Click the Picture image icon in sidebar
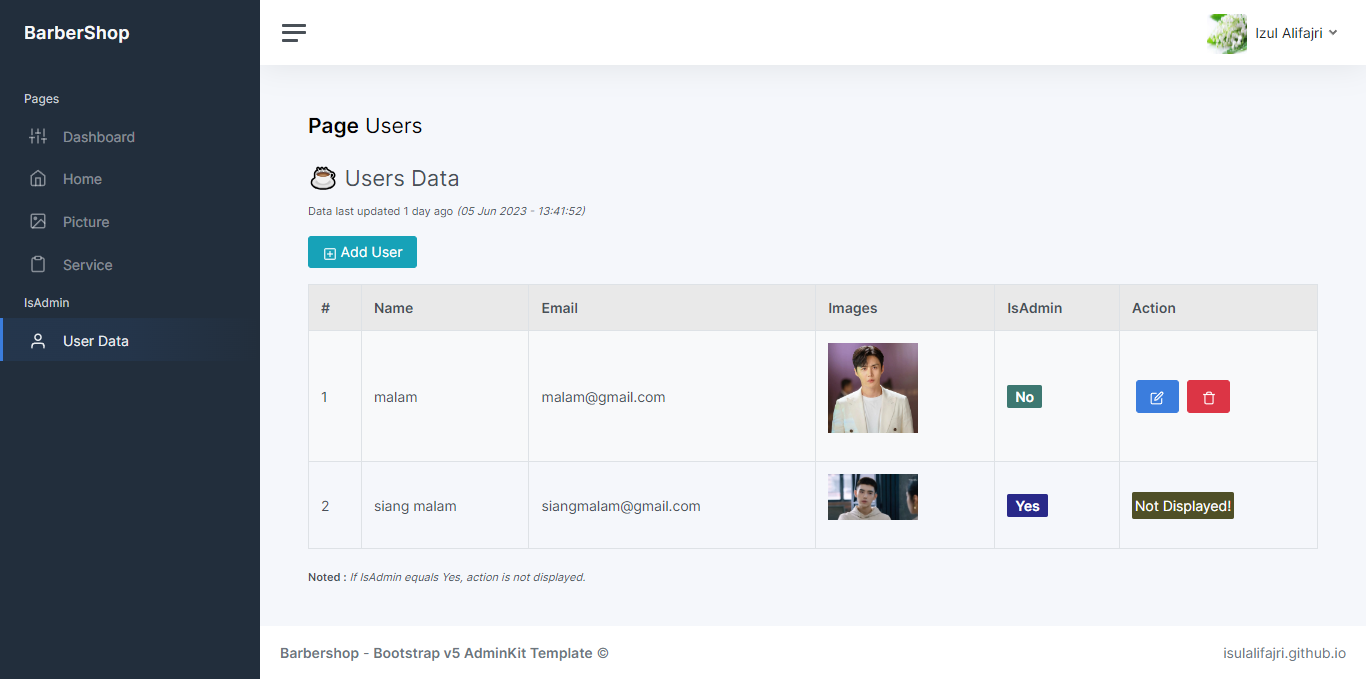 click(38, 222)
